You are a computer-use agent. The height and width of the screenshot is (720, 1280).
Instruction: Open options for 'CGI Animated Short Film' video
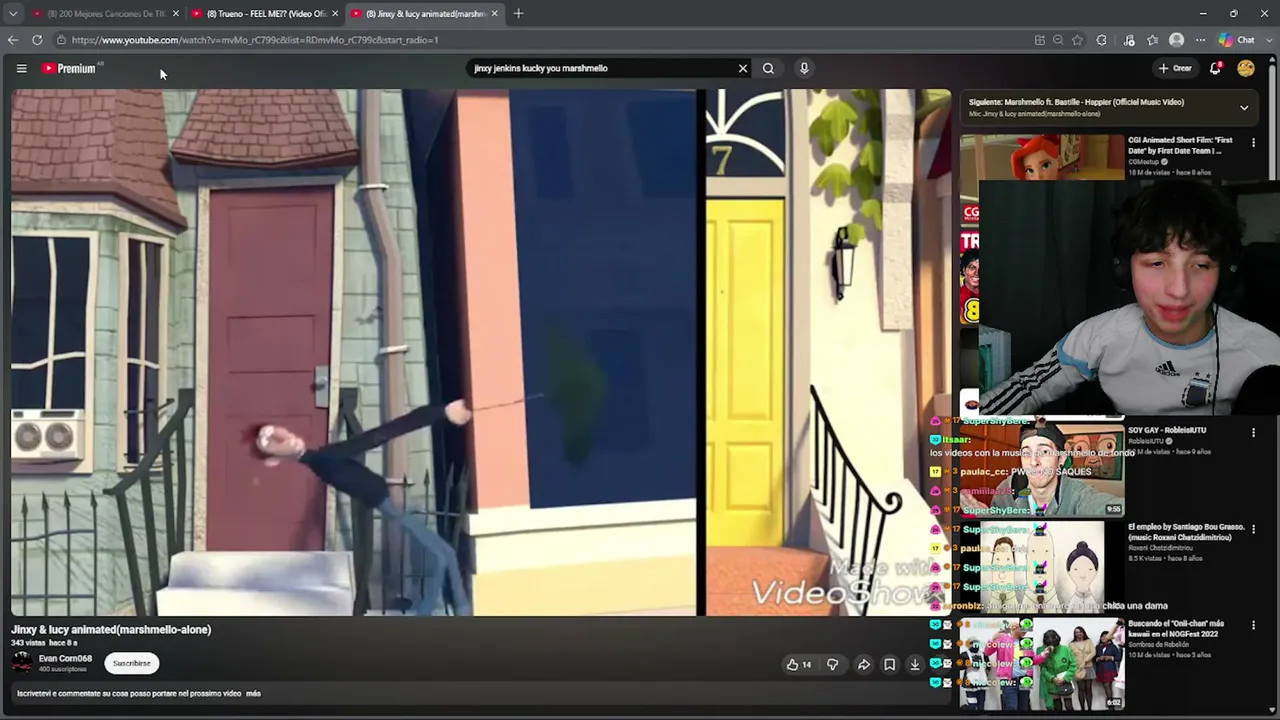coord(1253,143)
